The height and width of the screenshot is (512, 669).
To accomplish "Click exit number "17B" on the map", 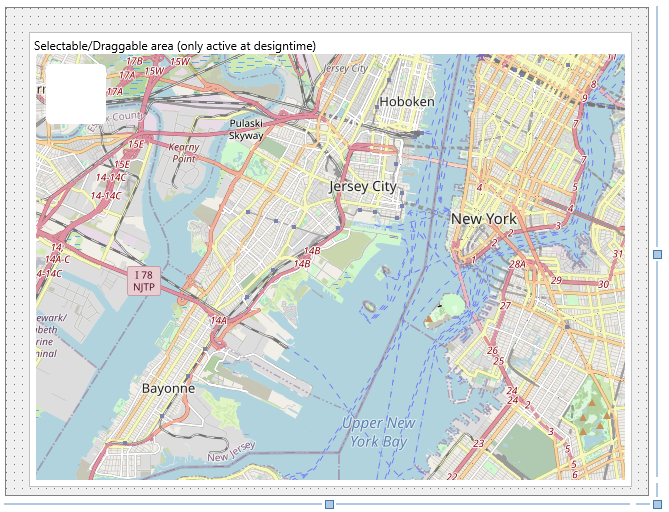I will click(134, 61).
